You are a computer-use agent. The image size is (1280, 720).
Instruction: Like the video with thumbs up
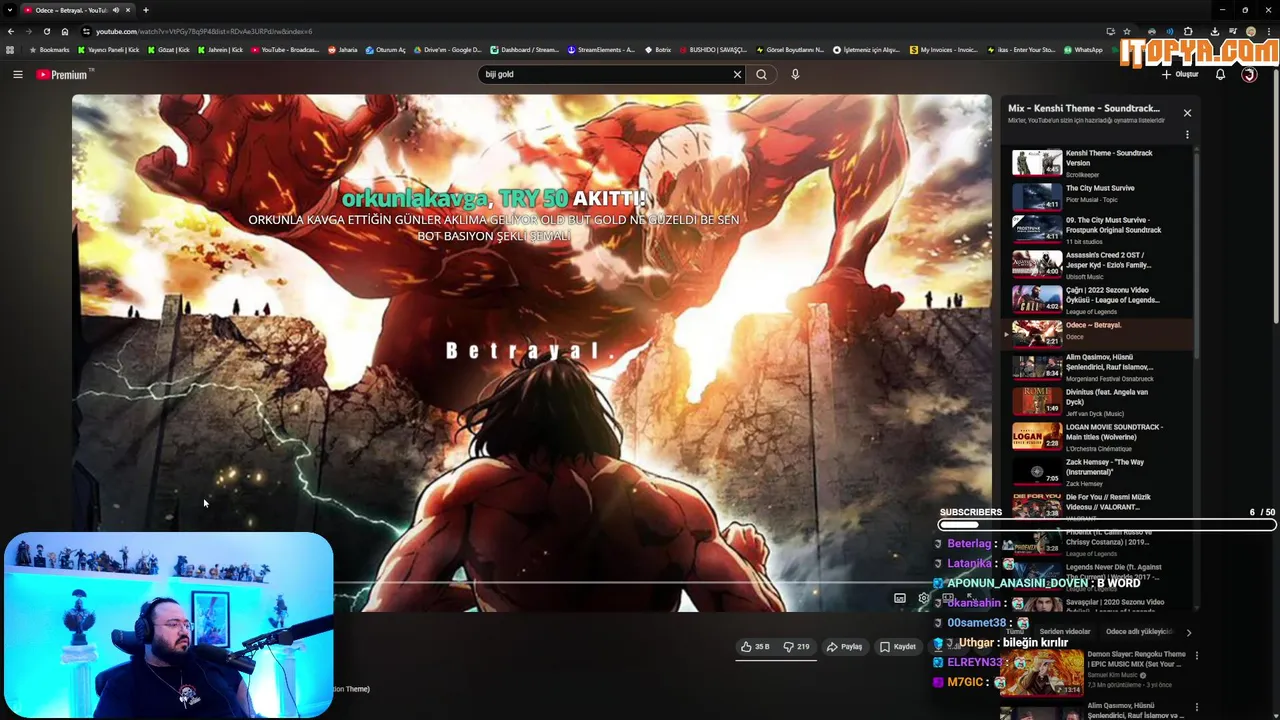[755, 647]
